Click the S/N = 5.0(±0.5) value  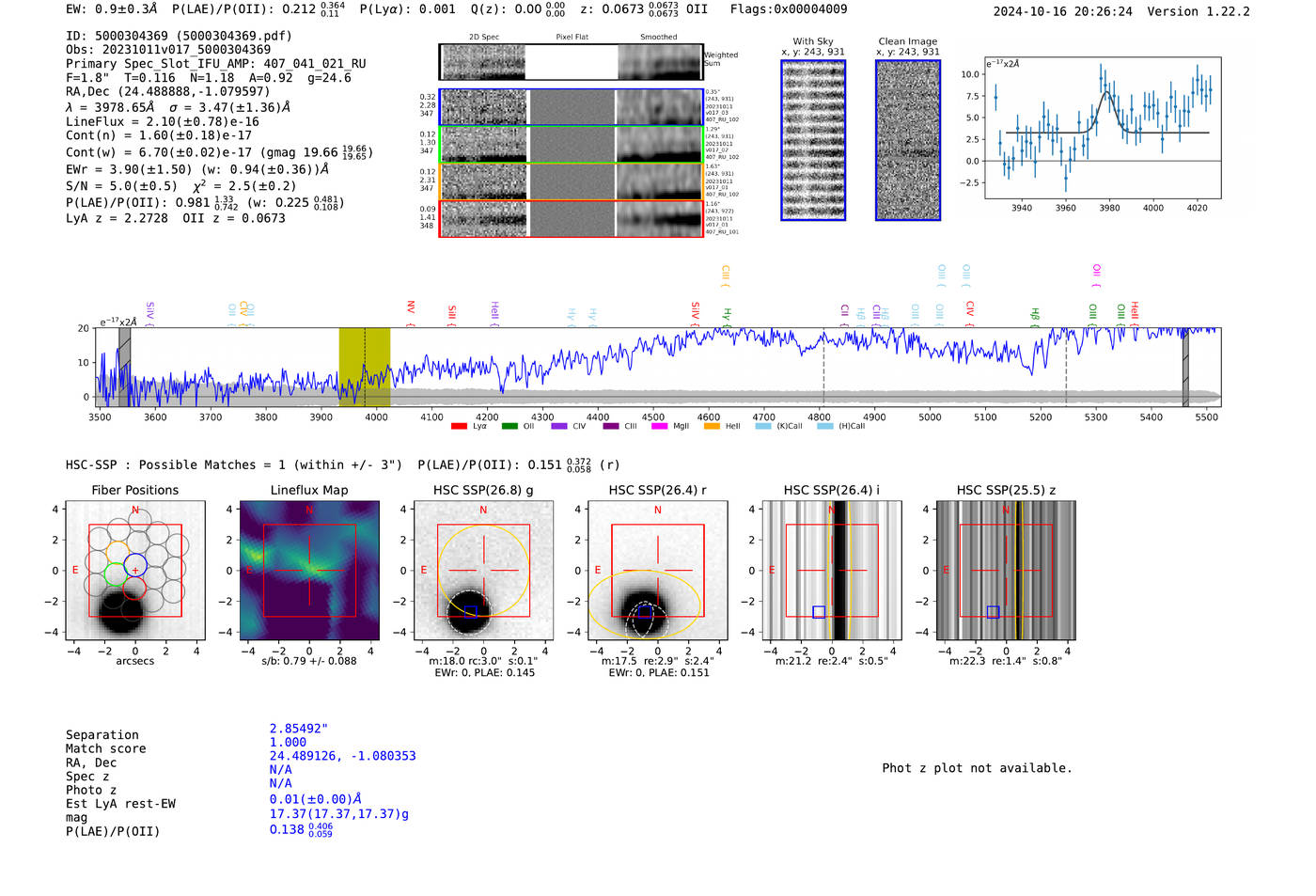pyautogui.click(x=121, y=185)
